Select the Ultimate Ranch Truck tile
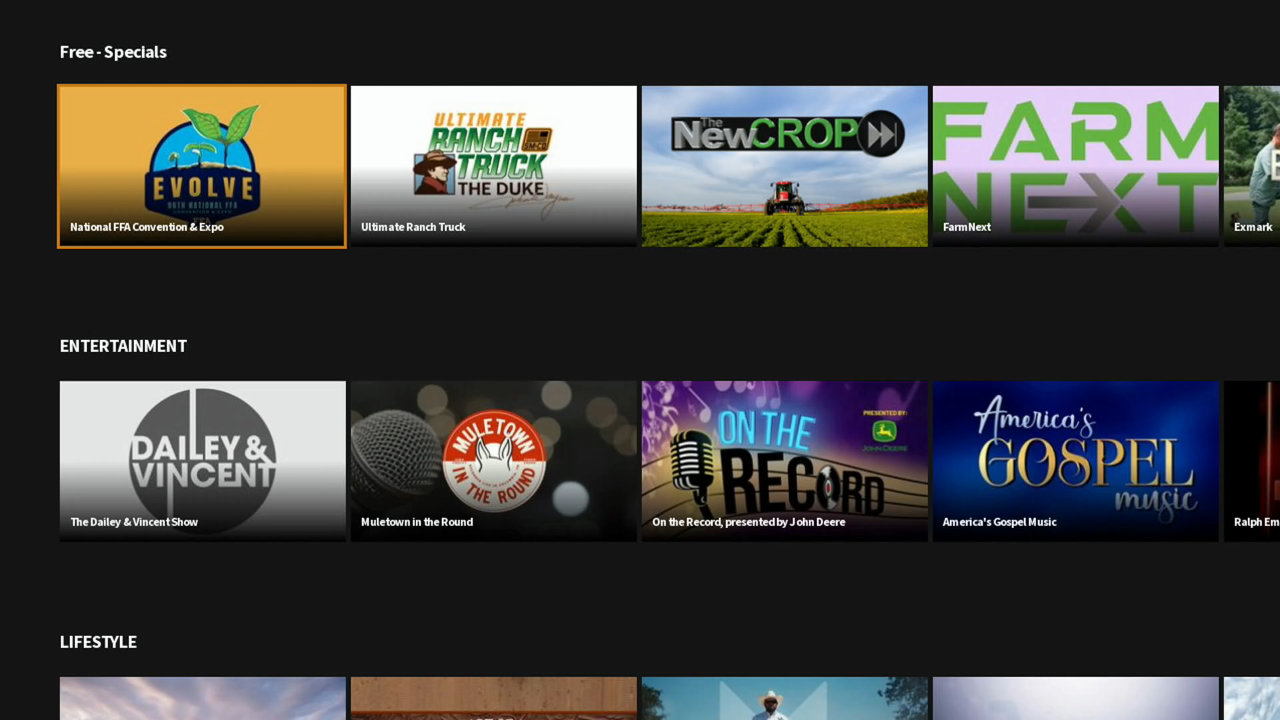 point(493,166)
